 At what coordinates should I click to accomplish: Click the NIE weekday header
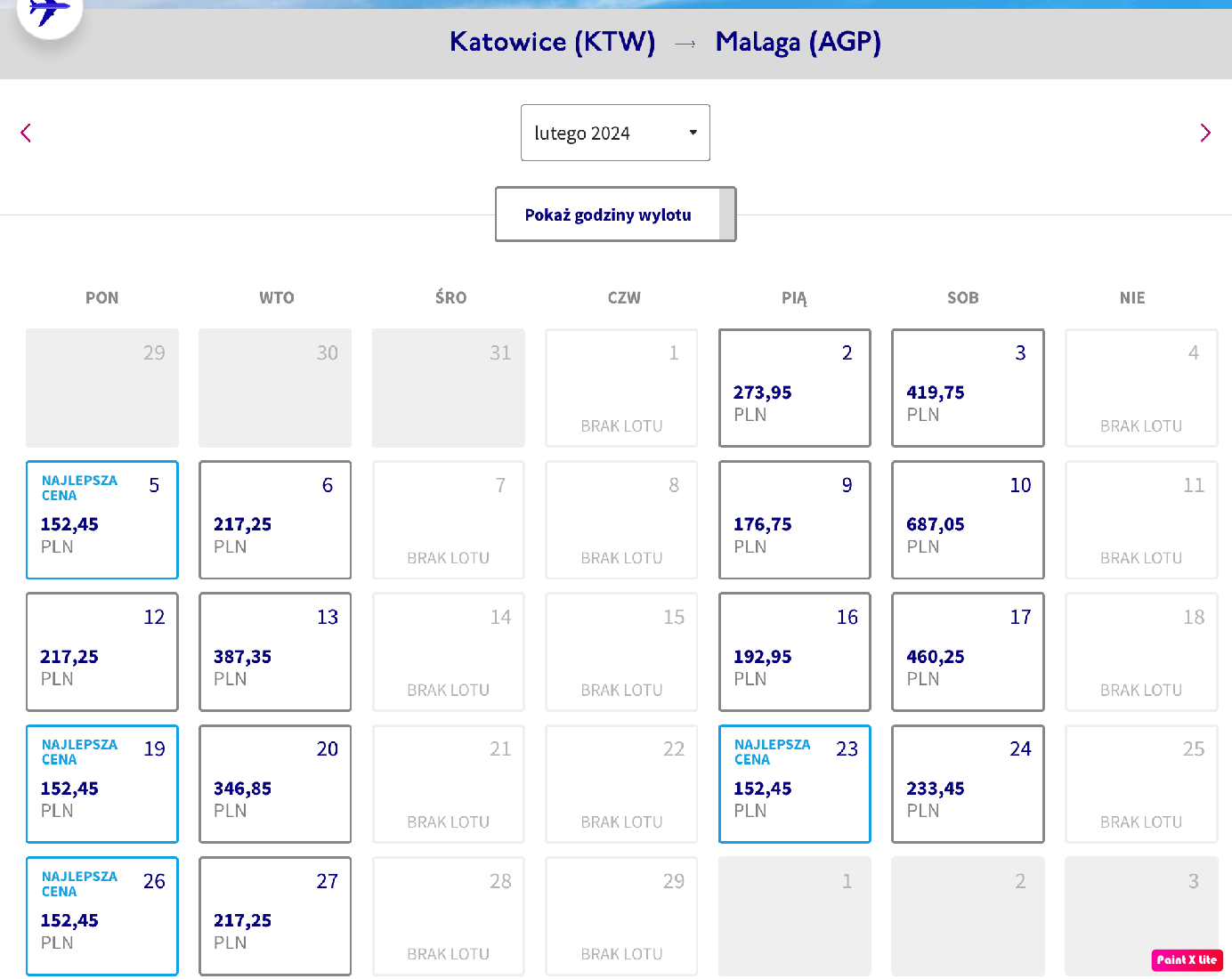coord(1132,298)
